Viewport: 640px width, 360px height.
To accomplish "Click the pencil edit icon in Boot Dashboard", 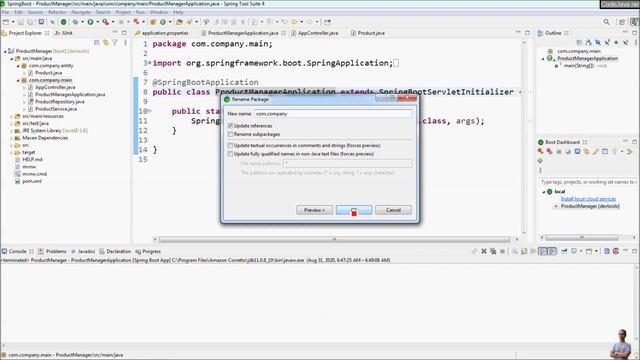I will pyautogui.click(x=596, y=151).
